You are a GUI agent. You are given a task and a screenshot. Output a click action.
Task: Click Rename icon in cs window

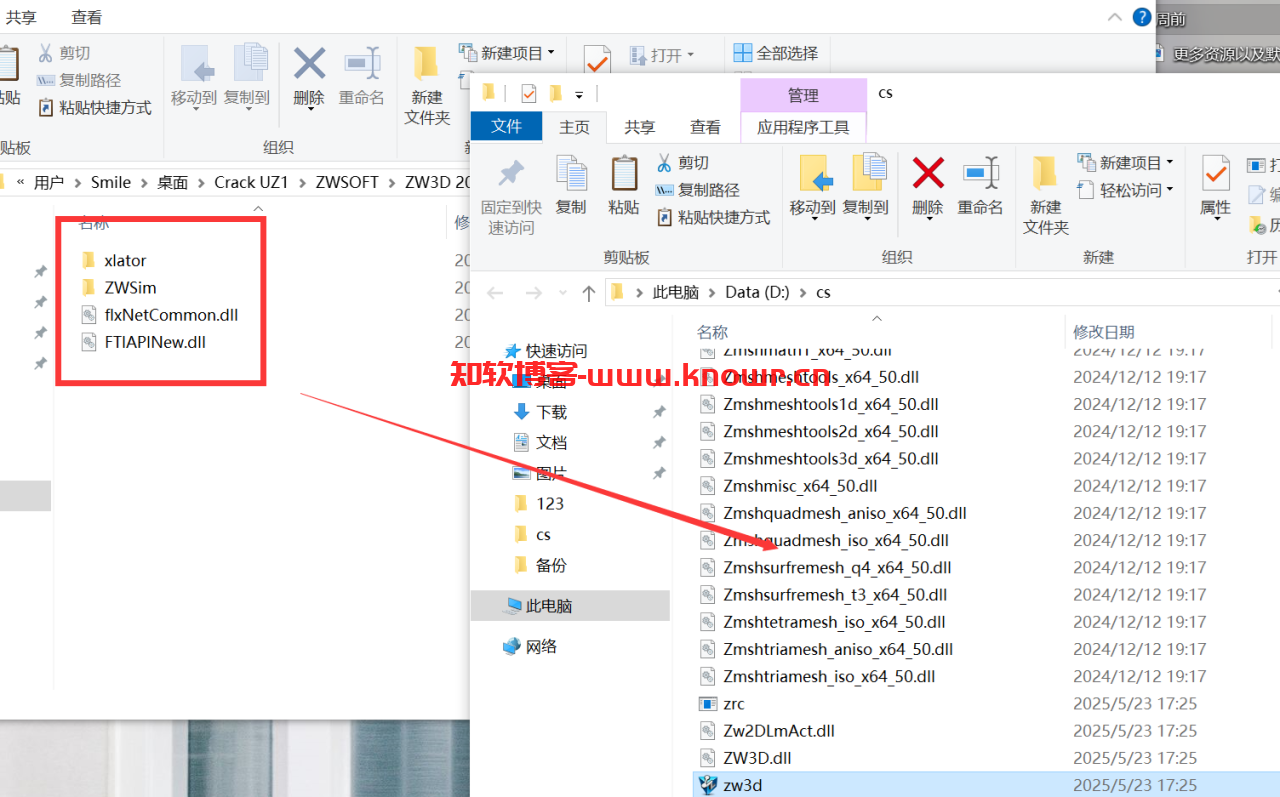coord(980,174)
